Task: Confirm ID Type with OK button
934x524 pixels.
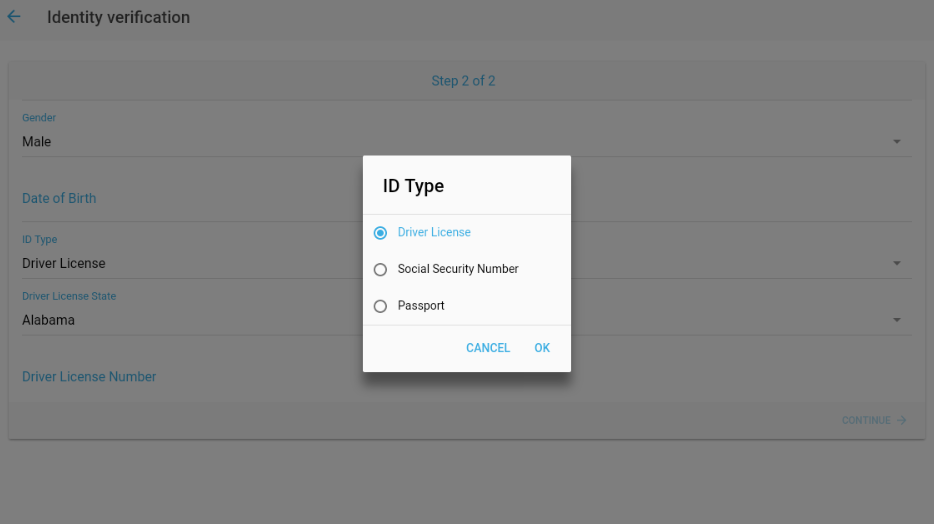Action: tap(542, 348)
